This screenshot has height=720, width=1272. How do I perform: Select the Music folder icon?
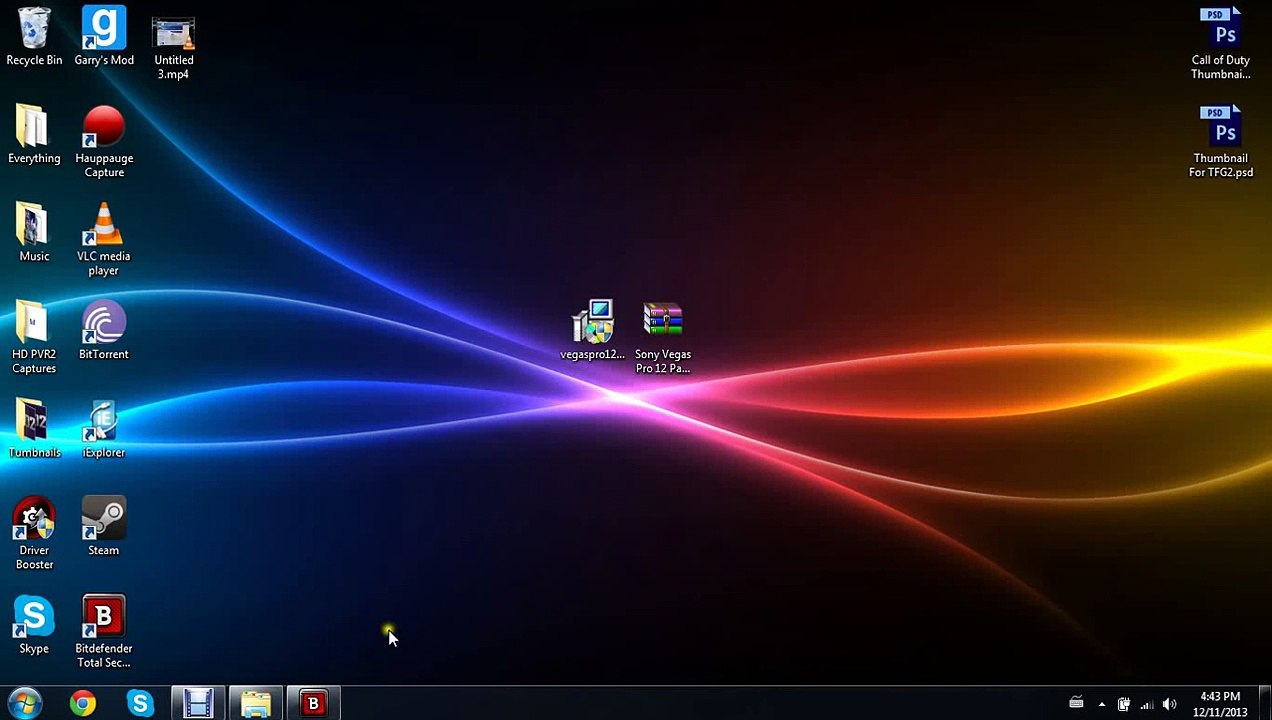34,233
